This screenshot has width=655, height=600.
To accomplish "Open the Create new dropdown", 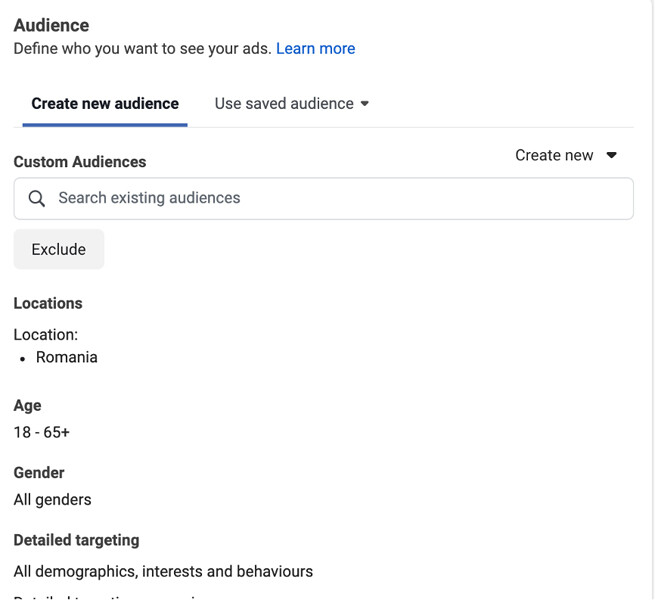I will [555, 155].
